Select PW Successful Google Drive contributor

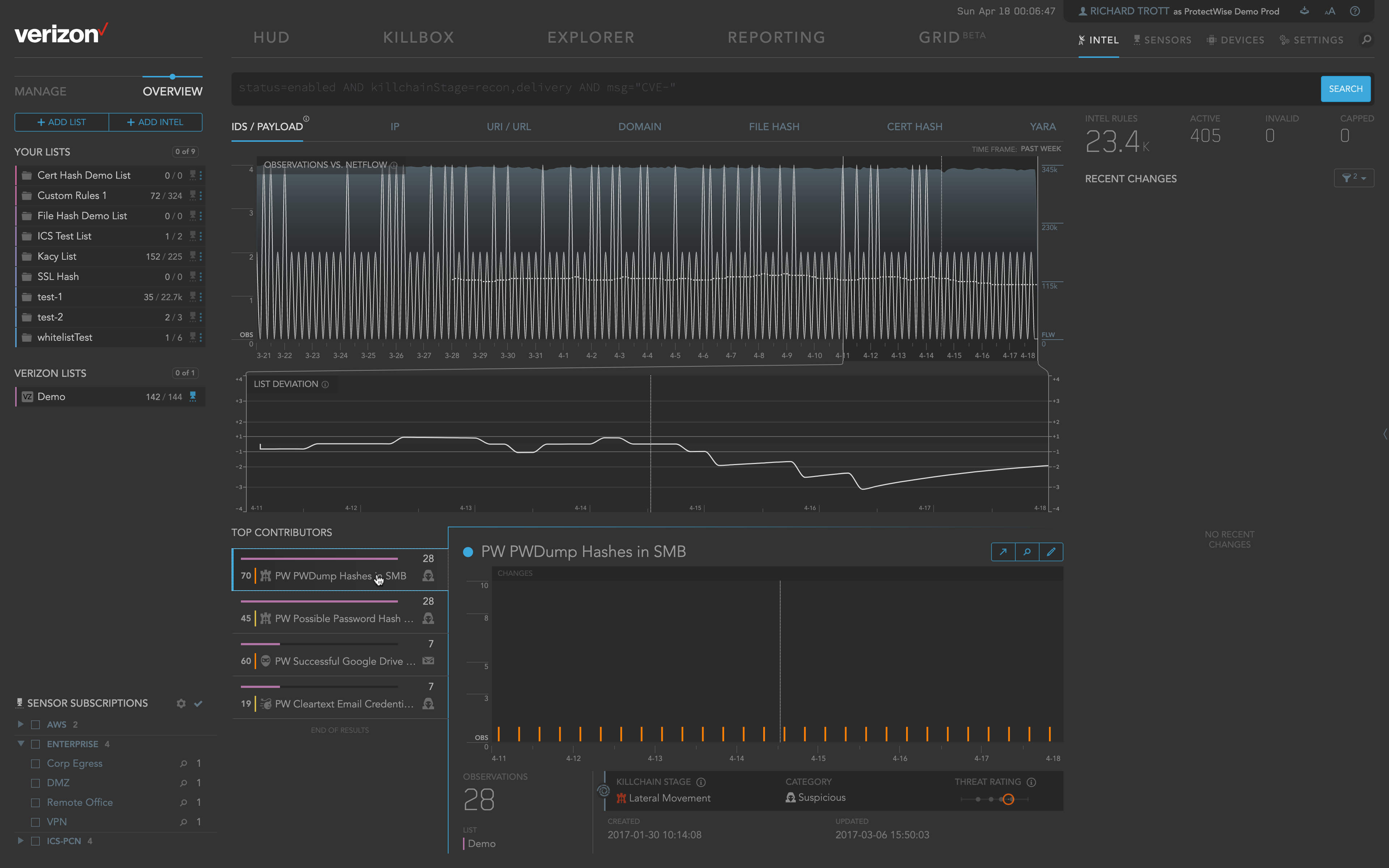[340, 655]
